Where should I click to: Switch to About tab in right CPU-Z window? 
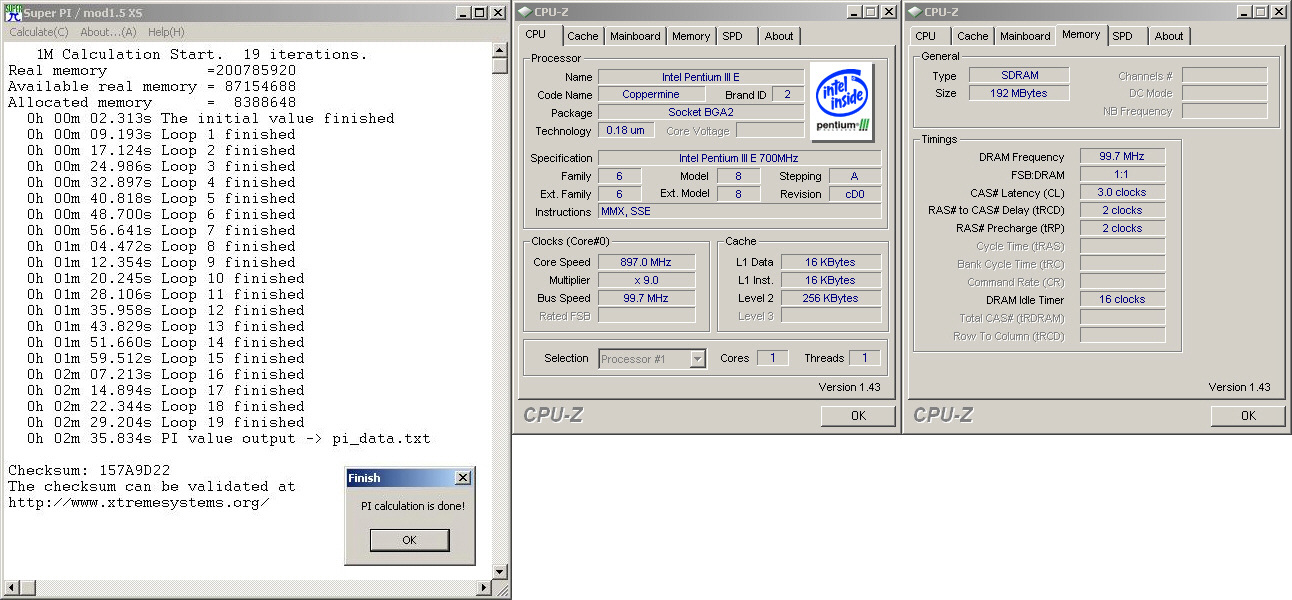1169,36
